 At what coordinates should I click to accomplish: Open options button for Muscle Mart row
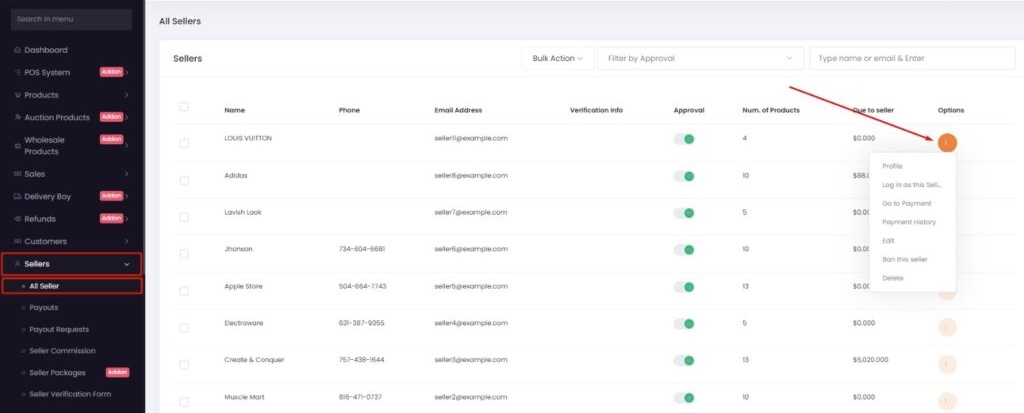click(x=947, y=401)
